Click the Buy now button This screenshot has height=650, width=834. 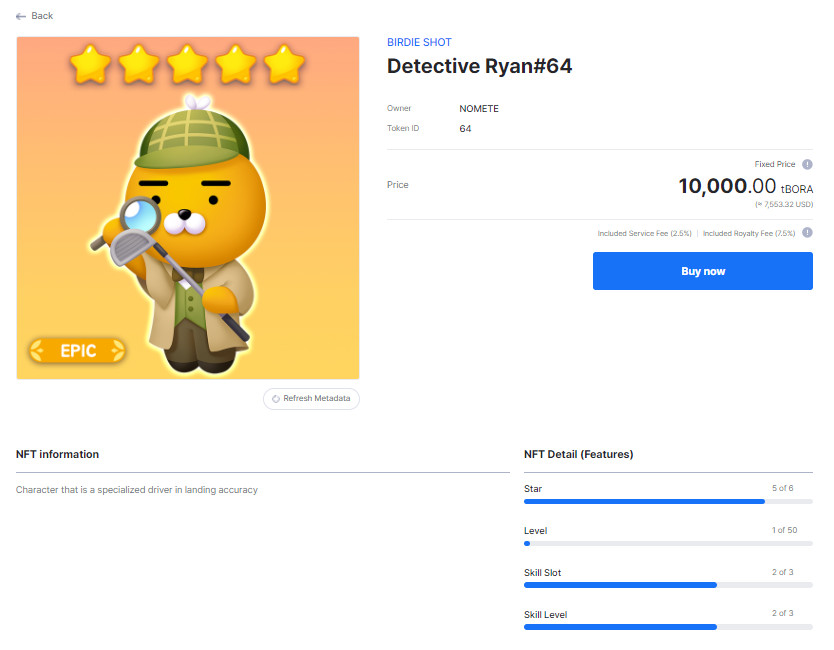point(702,271)
